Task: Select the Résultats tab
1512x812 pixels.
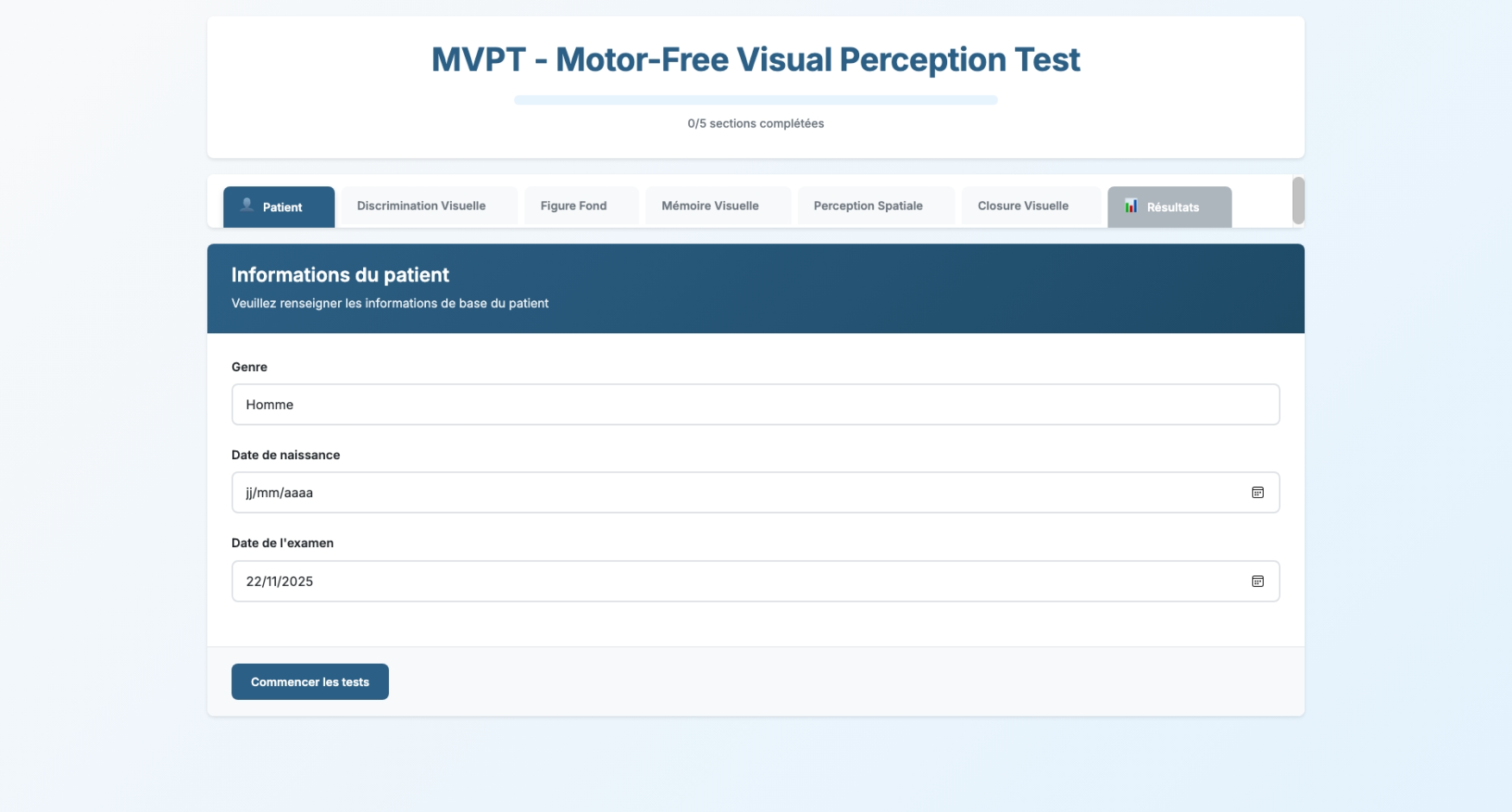Action: [1172, 207]
